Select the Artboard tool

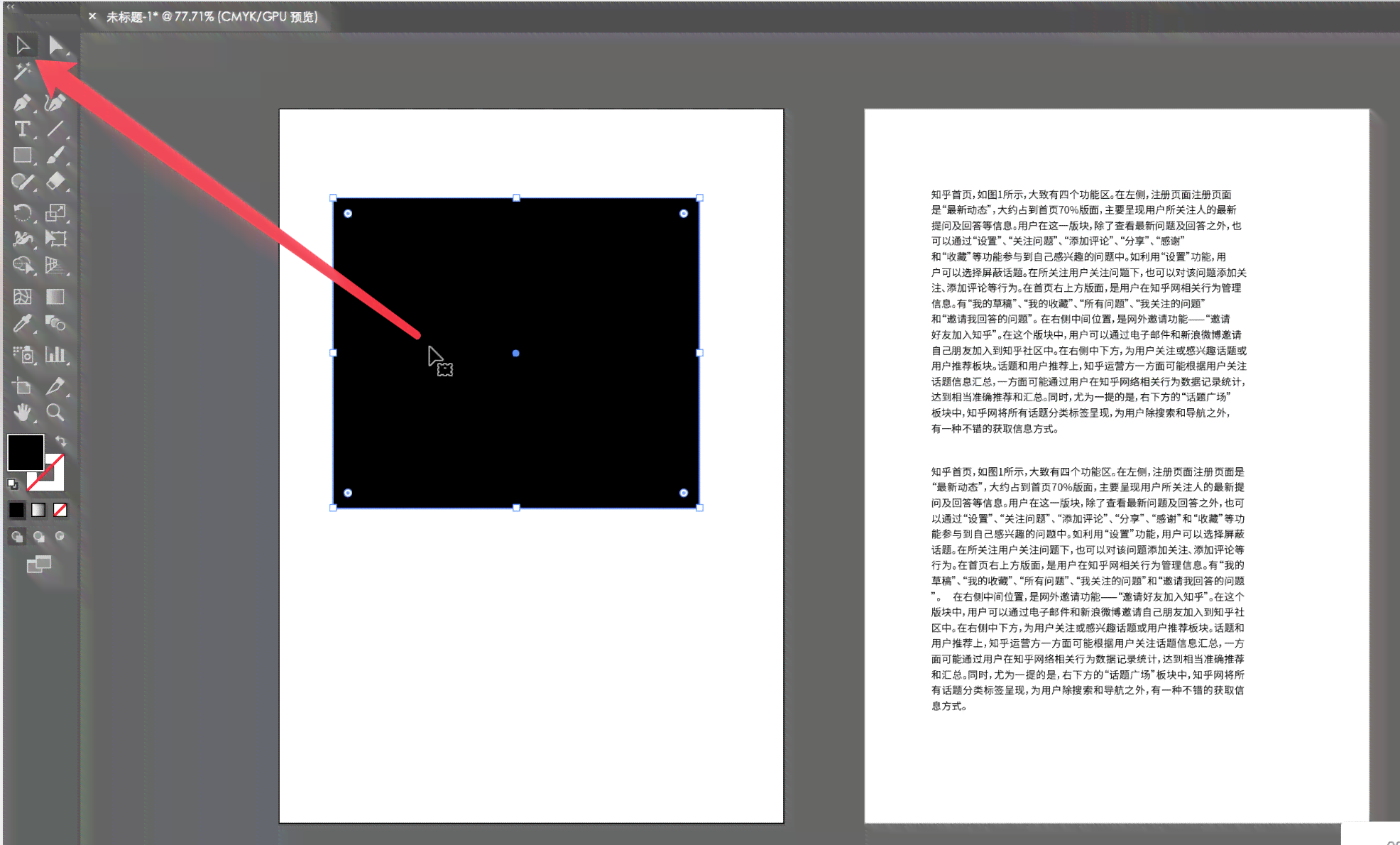coord(23,386)
